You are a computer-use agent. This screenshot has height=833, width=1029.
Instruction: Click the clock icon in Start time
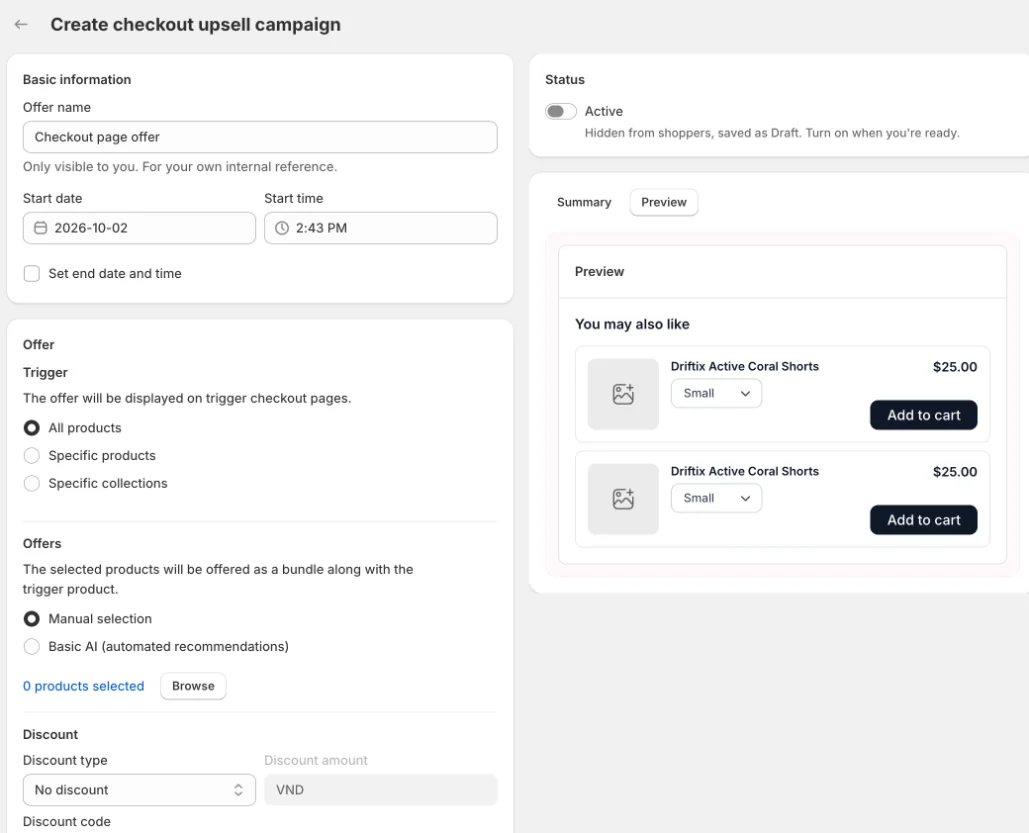click(x=282, y=228)
